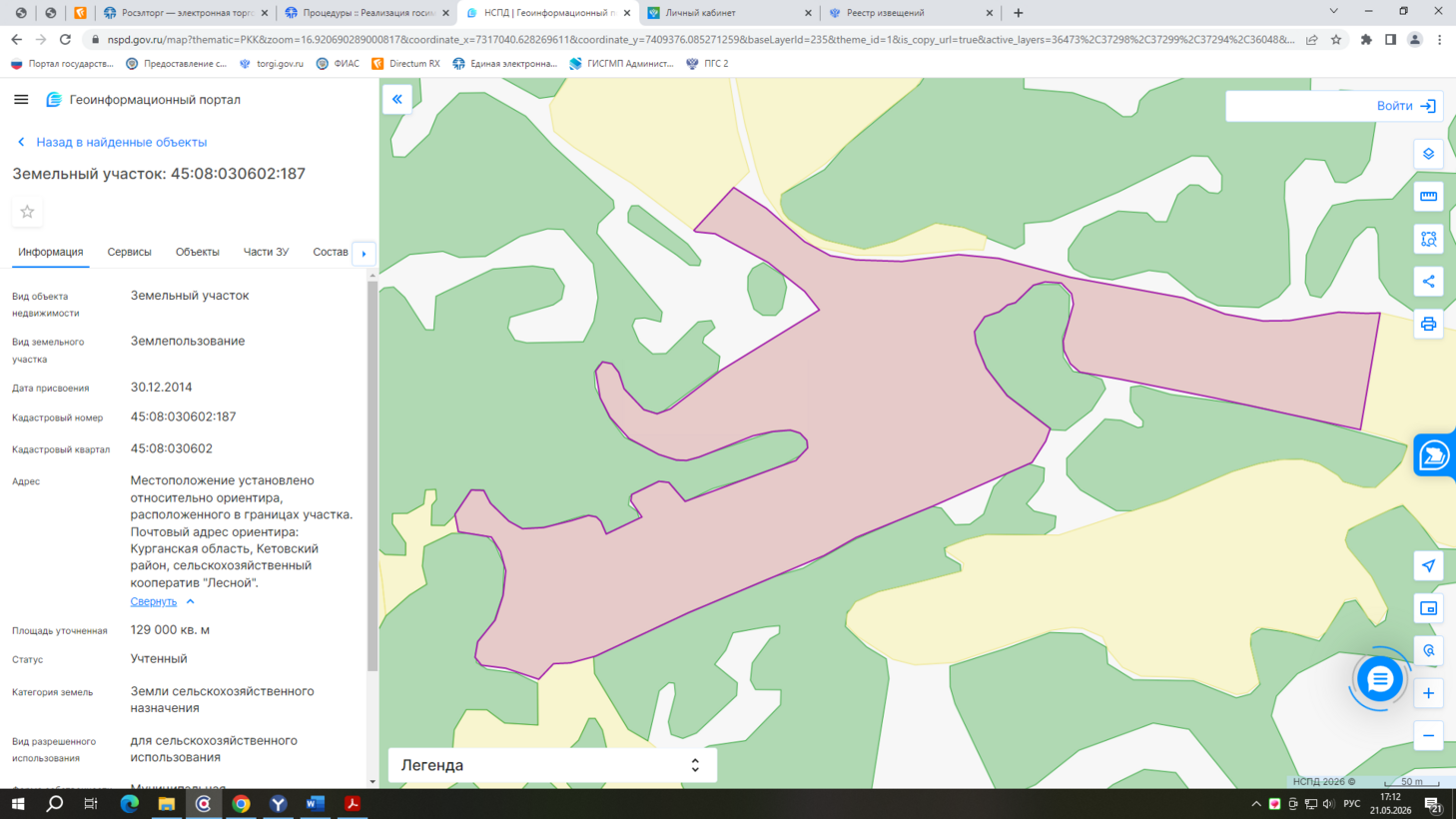
Task: Click the Войти login button
Action: pyautogui.click(x=1406, y=106)
